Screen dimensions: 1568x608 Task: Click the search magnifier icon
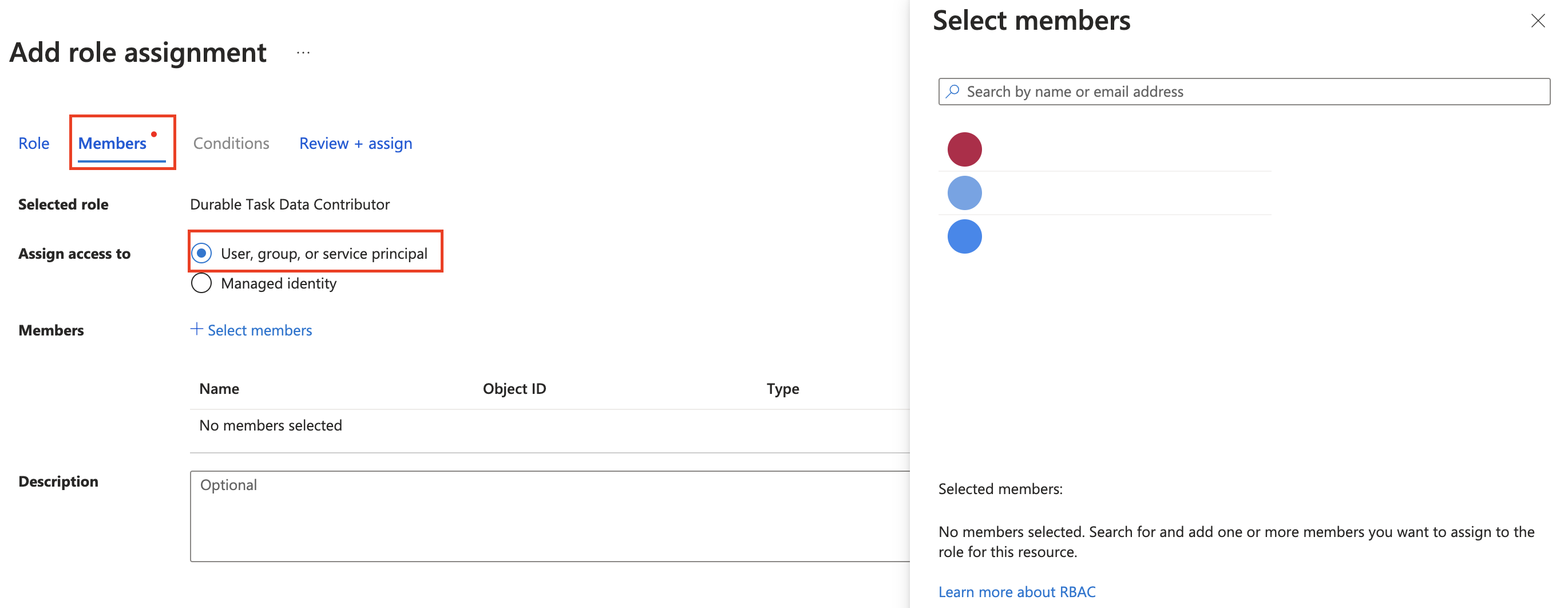(953, 92)
